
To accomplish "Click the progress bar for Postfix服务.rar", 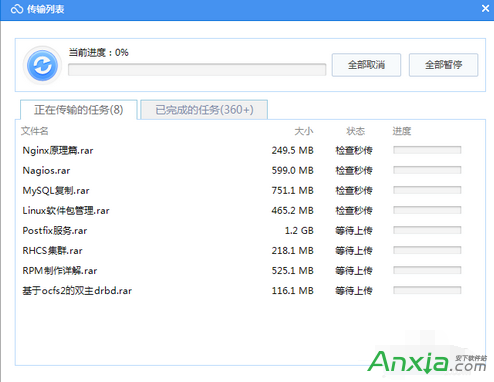I will click(427, 230).
